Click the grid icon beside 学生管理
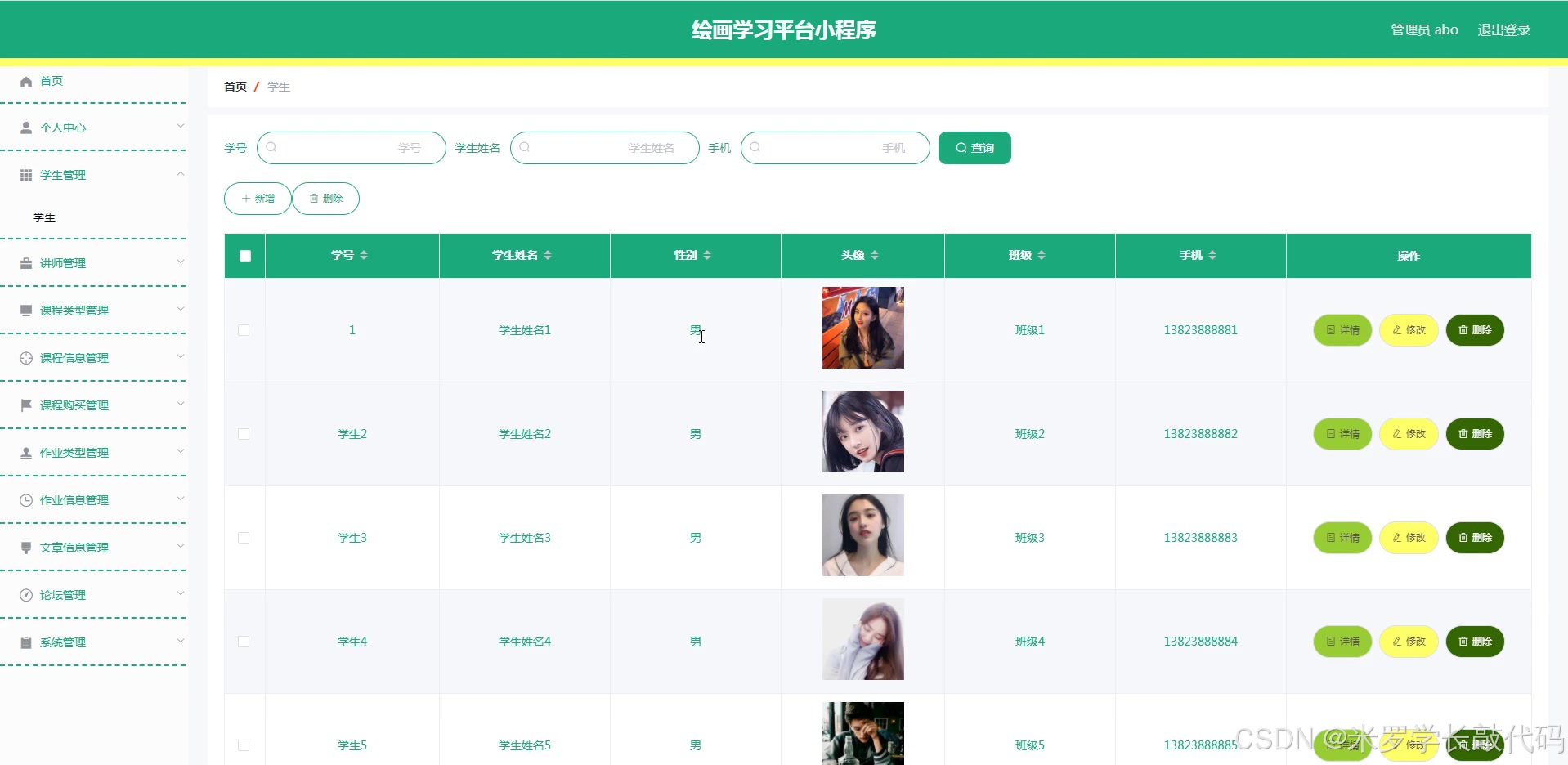The width and height of the screenshot is (1568, 765). coord(26,175)
